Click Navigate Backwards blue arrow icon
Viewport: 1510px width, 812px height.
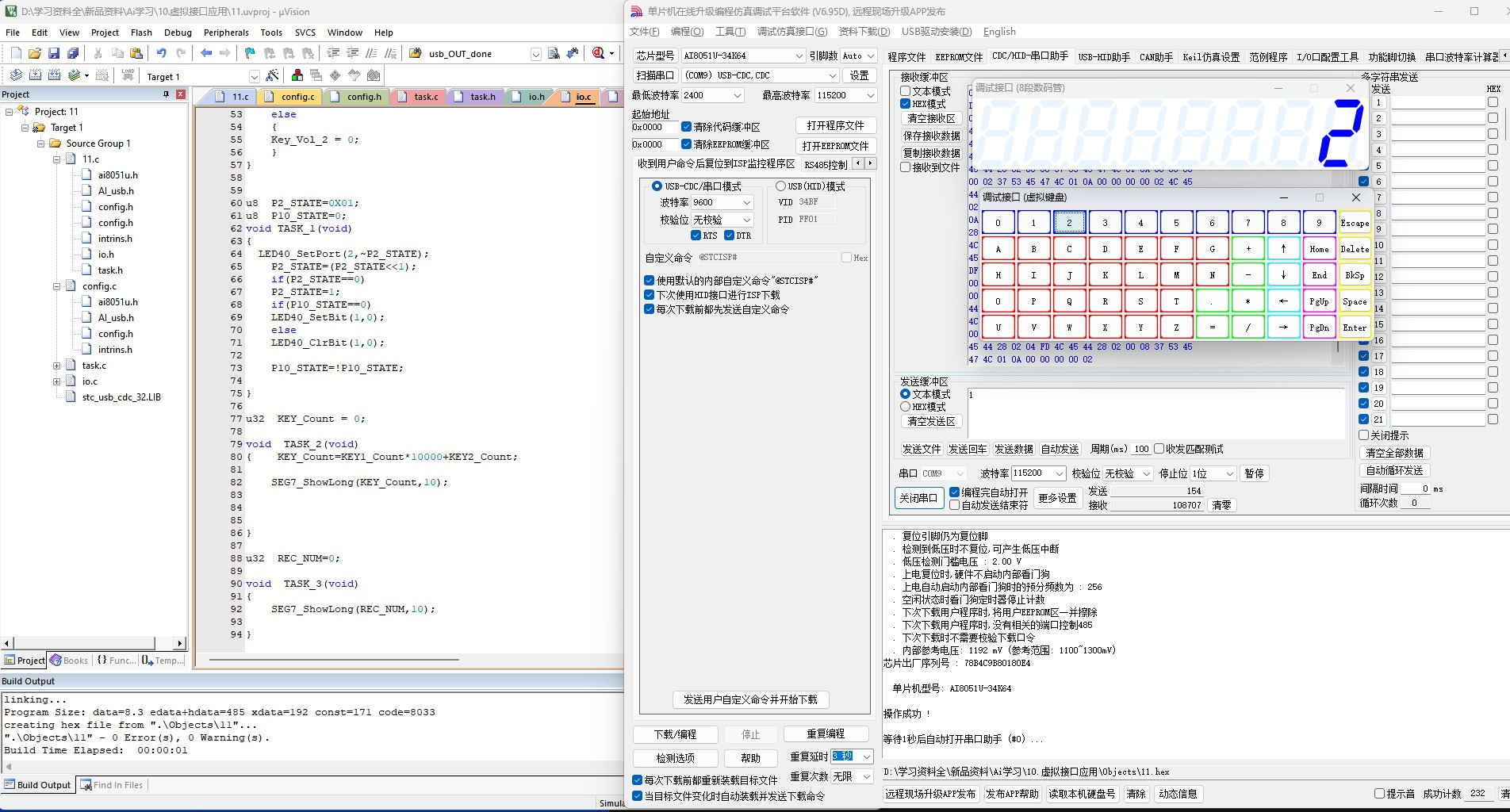206,53
